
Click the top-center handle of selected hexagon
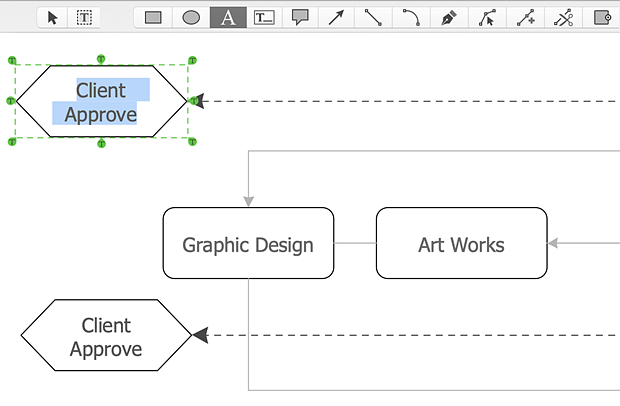tap(101, 60)
